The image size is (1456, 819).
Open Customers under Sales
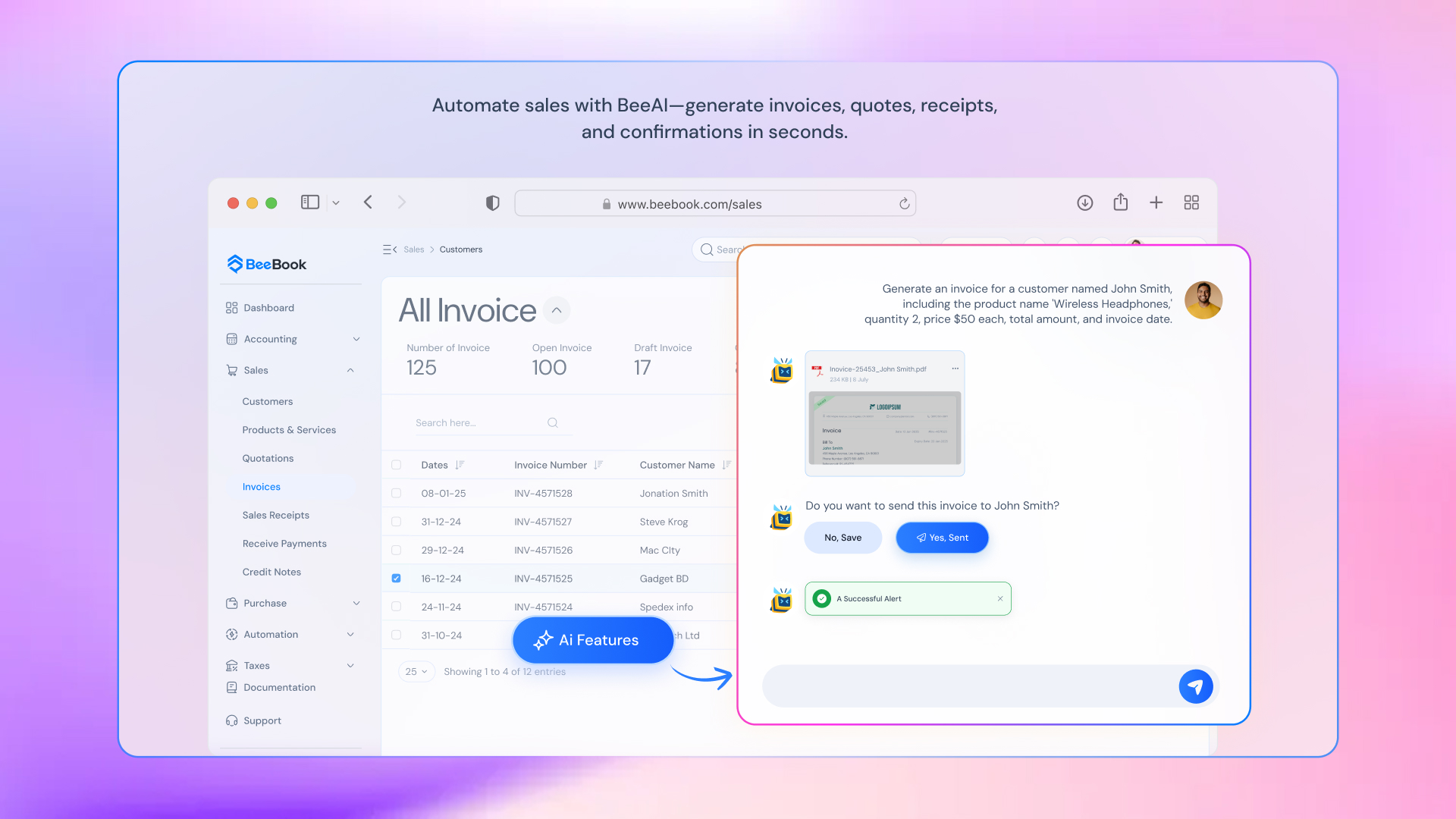pyautogui.click(x=267, y=402)
